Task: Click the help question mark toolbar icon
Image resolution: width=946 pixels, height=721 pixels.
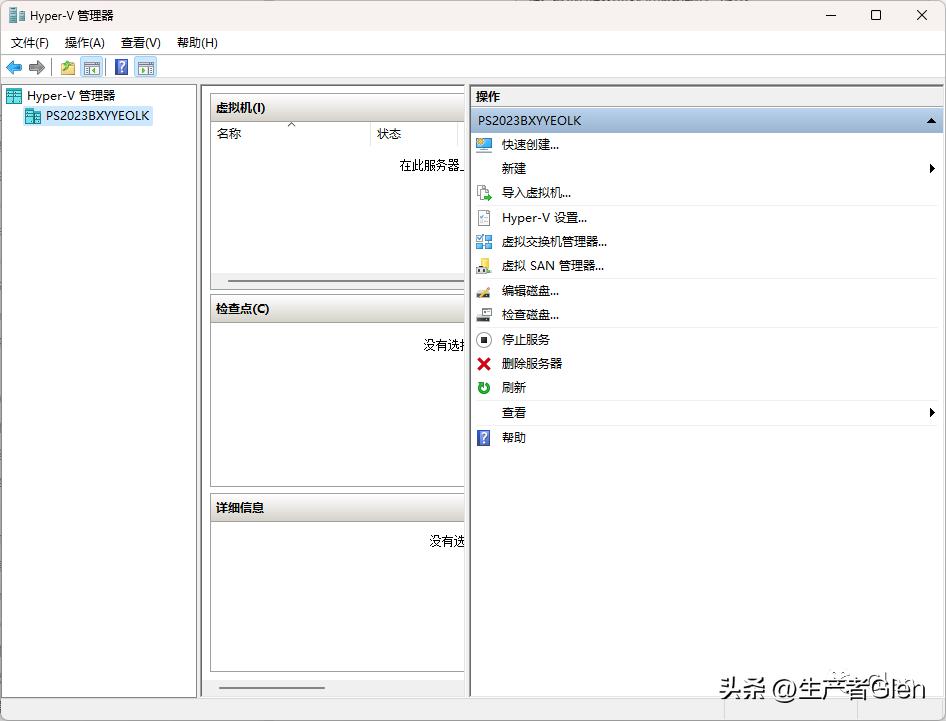Action: pyautogui.click(x=120, y=67)
